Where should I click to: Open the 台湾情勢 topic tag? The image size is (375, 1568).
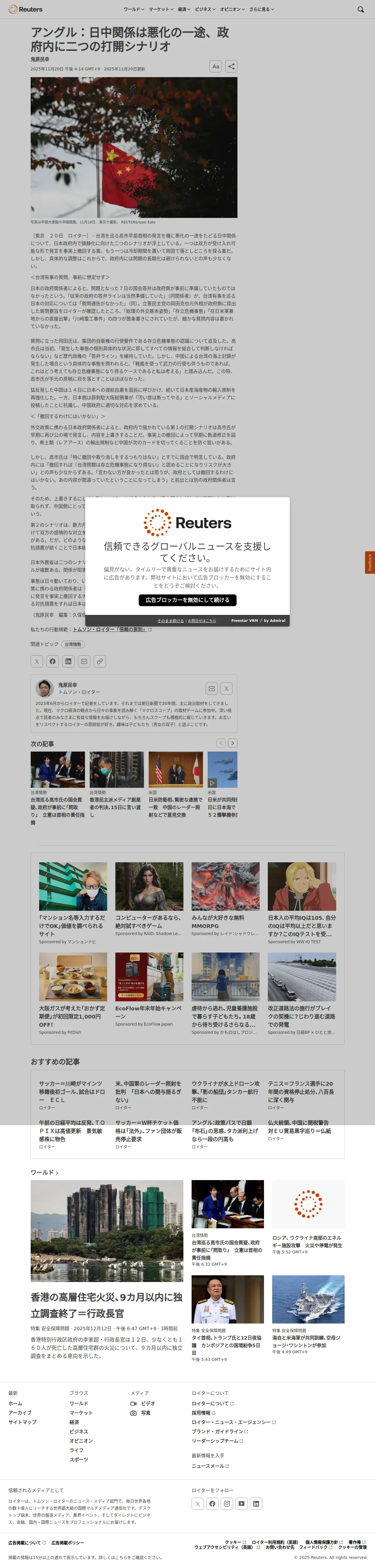pyautogui.click(x=72, y=644)
